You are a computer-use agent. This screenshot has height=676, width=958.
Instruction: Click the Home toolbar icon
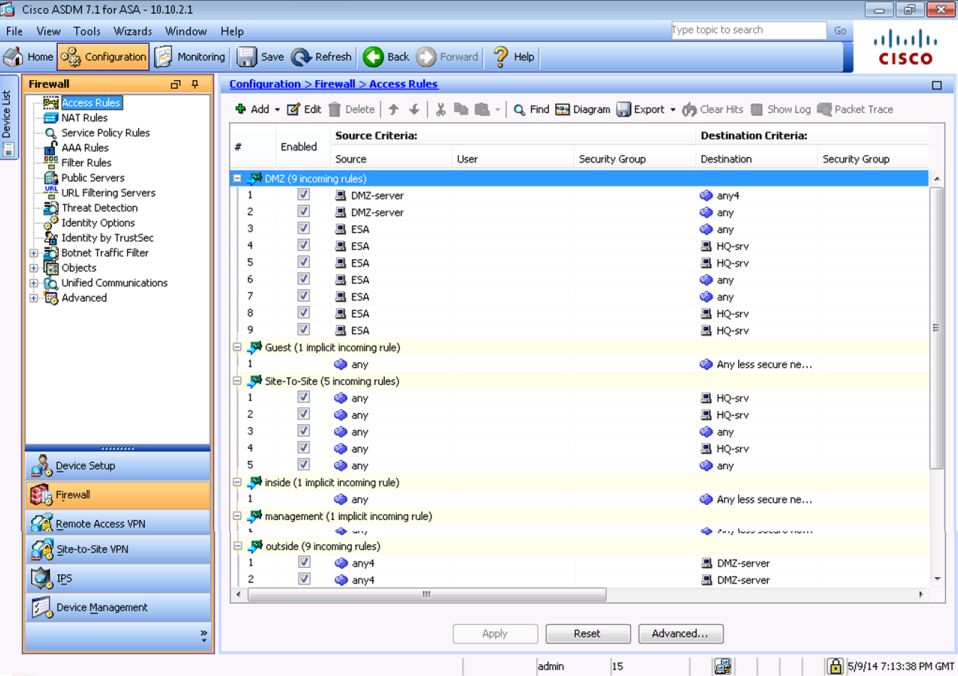[16, 57]
